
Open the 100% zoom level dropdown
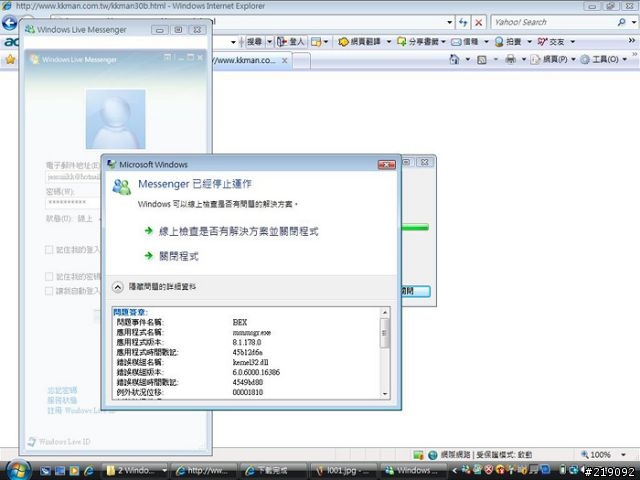[x=623, y=454]
